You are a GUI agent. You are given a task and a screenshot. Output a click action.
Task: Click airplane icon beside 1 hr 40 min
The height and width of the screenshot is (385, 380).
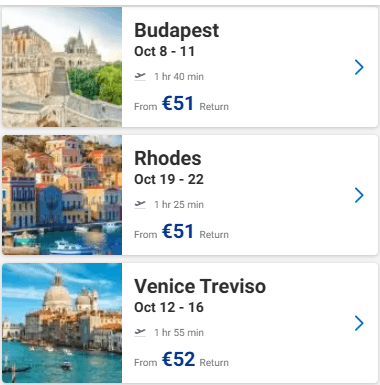(140, 76)
